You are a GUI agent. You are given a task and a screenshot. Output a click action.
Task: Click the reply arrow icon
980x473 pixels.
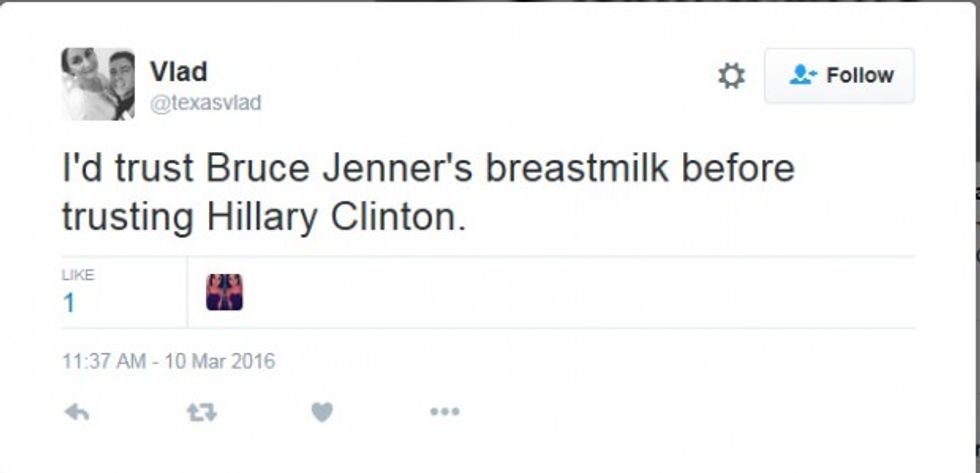click(76, 412)
